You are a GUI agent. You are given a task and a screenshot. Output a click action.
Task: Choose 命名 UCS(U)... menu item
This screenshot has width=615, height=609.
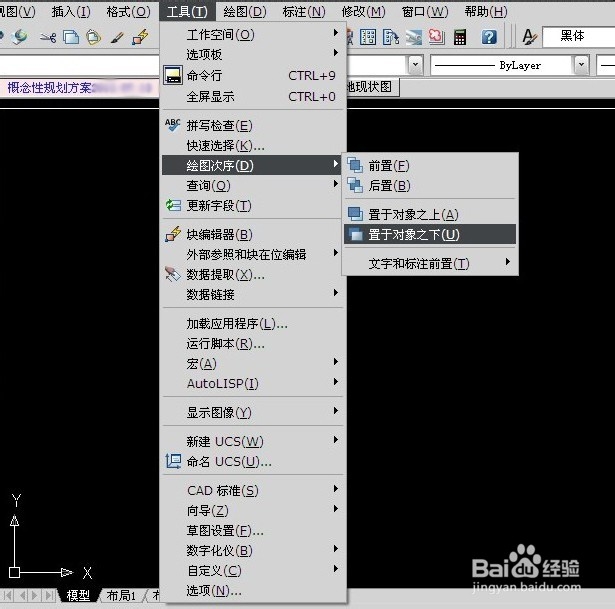tap(253, 462)
